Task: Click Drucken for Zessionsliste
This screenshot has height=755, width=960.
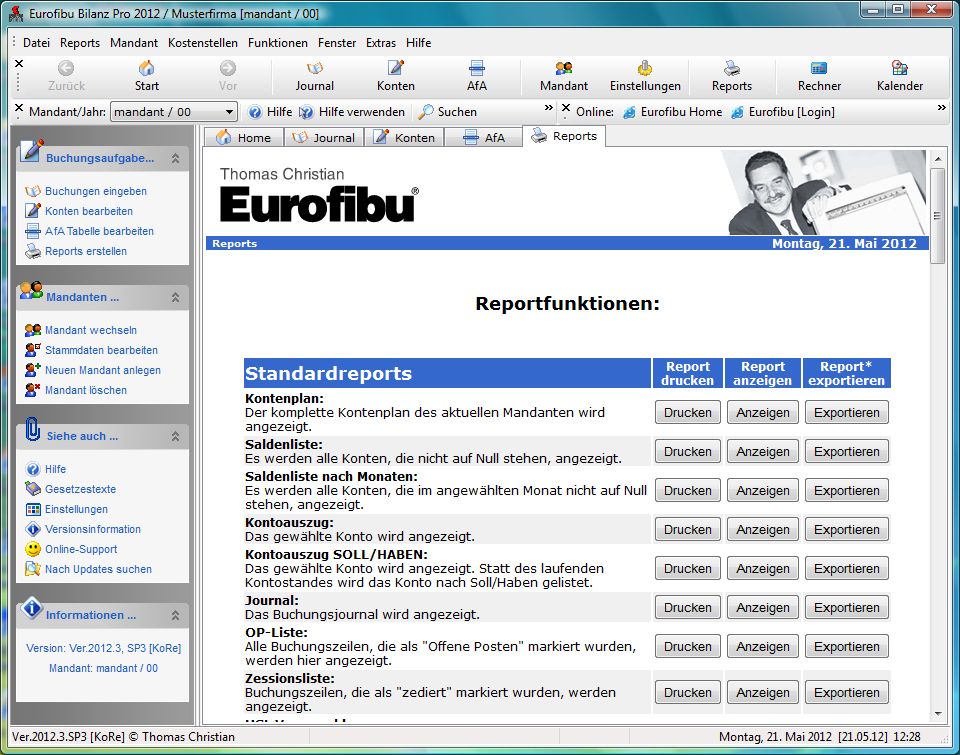Action: [688, 693]
